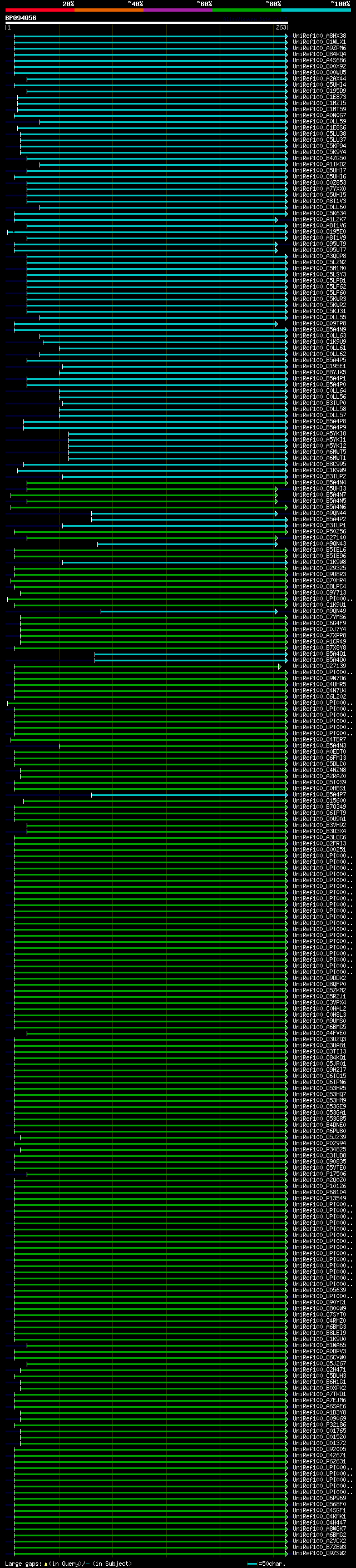
Task: Select hit UniRef100_B8C995
Action: (x=319, y=464)
